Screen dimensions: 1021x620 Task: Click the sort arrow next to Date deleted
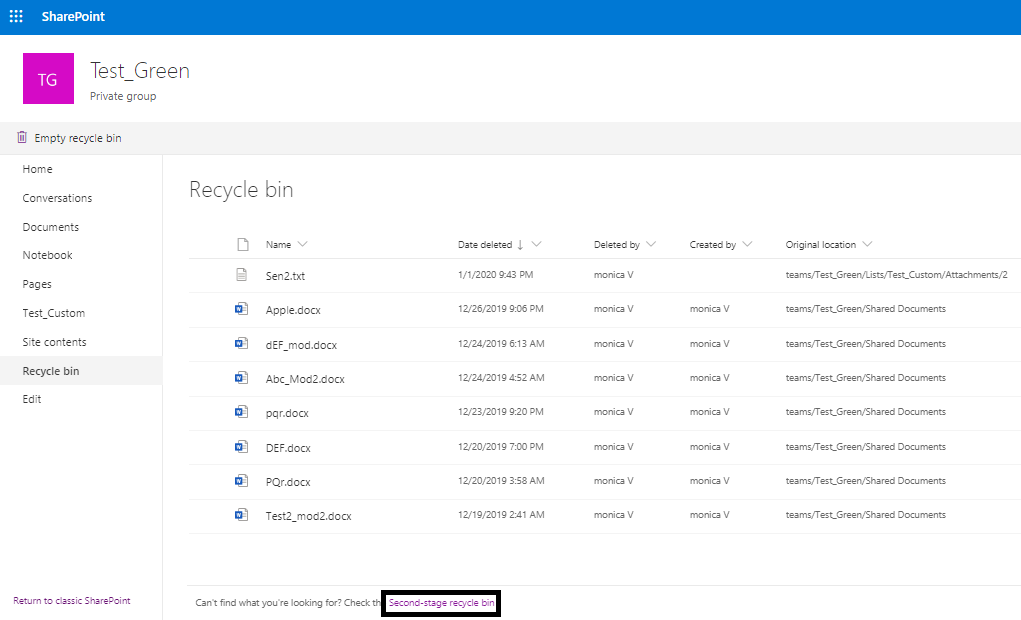[520, 245]
